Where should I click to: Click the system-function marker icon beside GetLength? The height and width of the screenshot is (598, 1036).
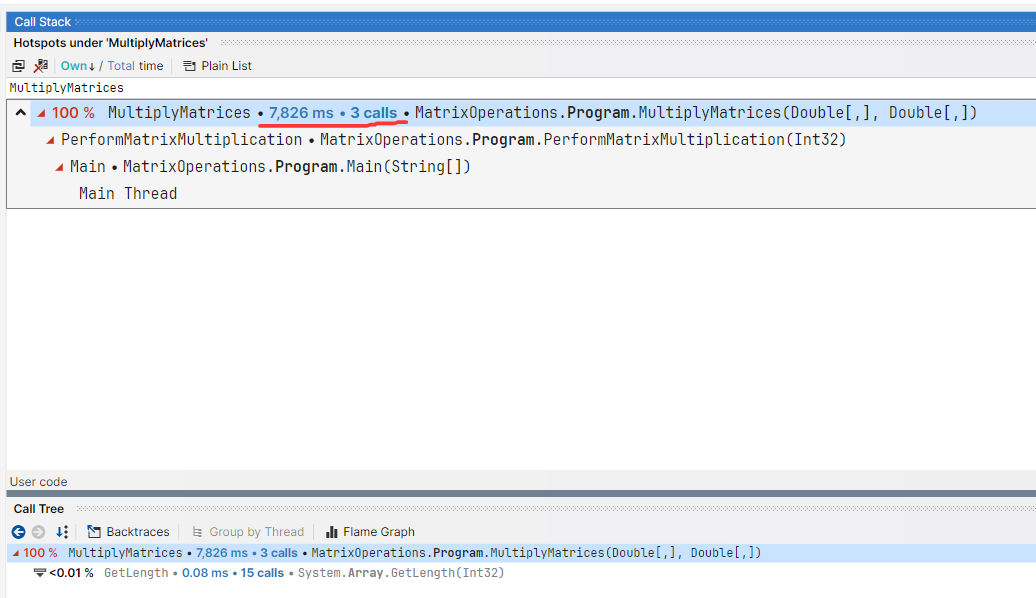coord(40,573)
